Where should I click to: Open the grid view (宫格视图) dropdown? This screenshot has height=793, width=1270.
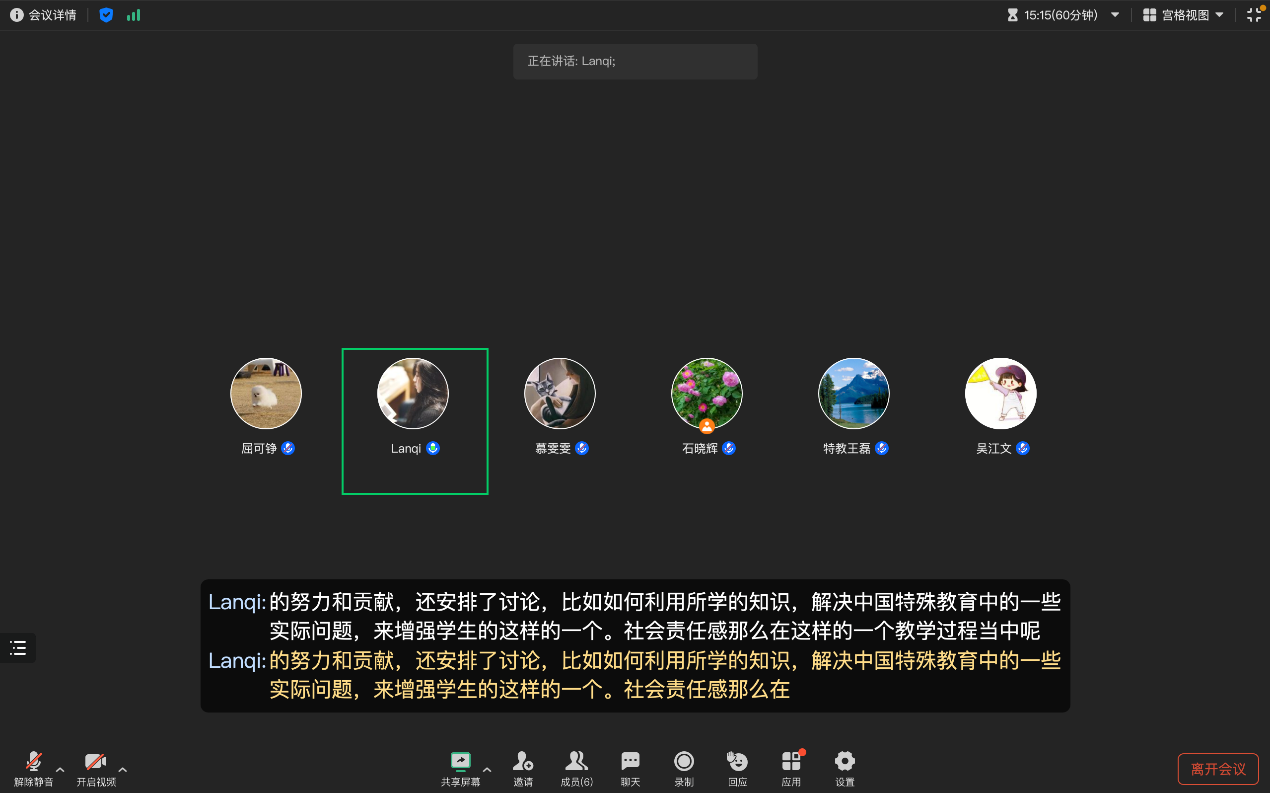coord(1184,15)
